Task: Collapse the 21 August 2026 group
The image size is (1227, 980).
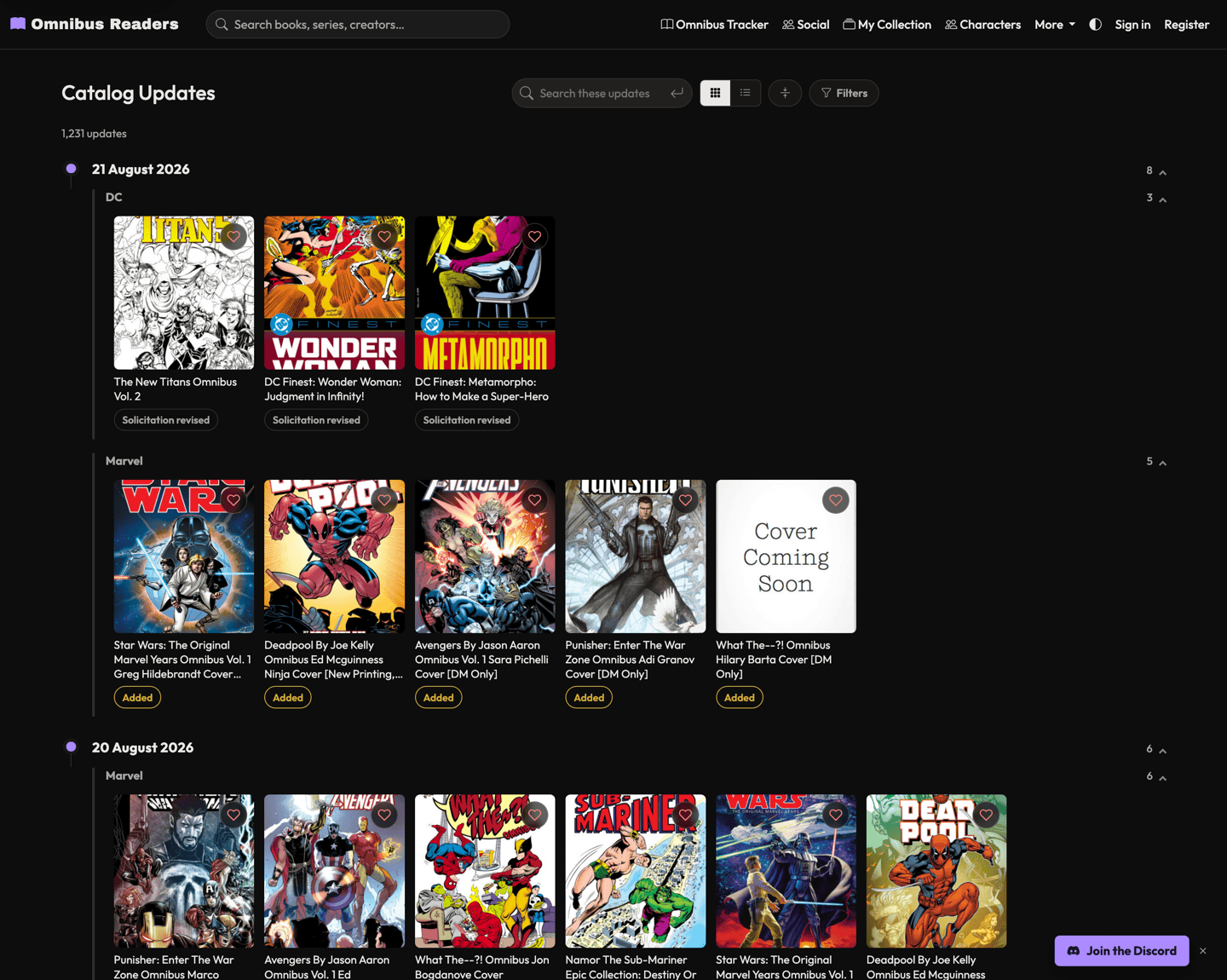Action: pos(1162,171)
